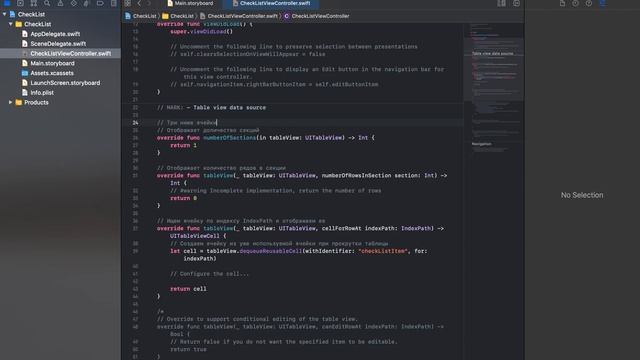Expand the Products folder
The image size is (640, 360).
(x=11, y=102)
